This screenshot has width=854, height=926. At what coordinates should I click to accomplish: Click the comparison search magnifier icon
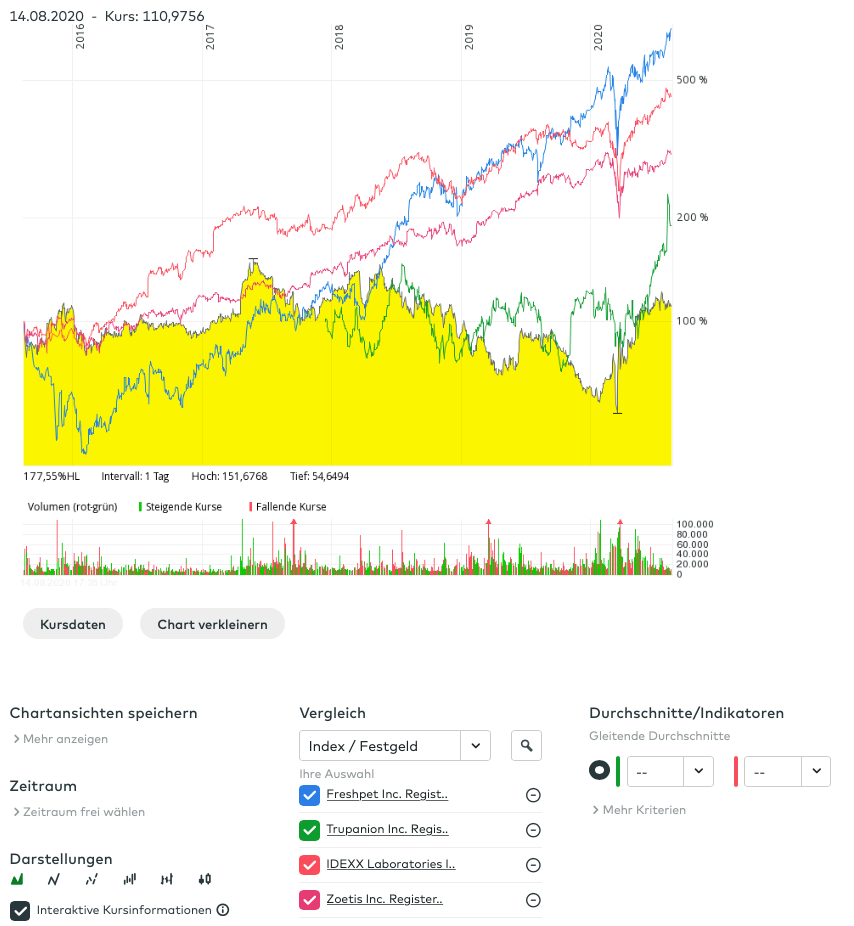pyautogui.click(x=526, y=745)
